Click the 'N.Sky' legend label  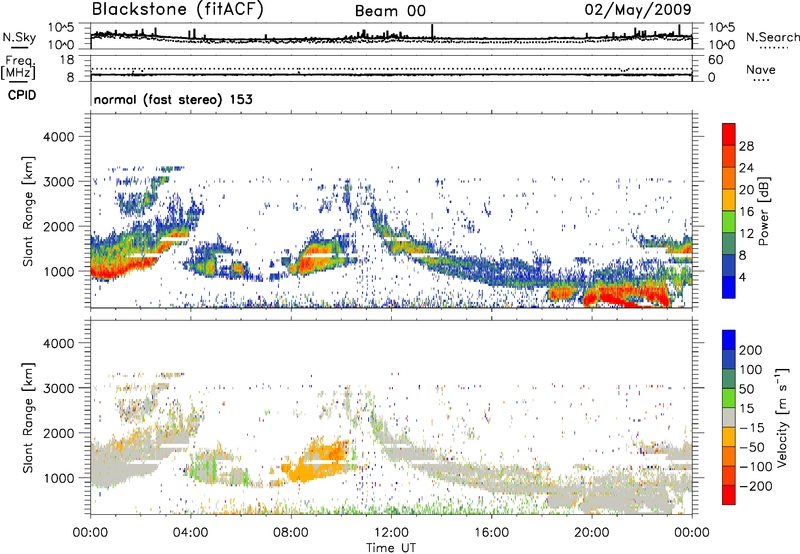pyautogui.click(x=19, y=37)
